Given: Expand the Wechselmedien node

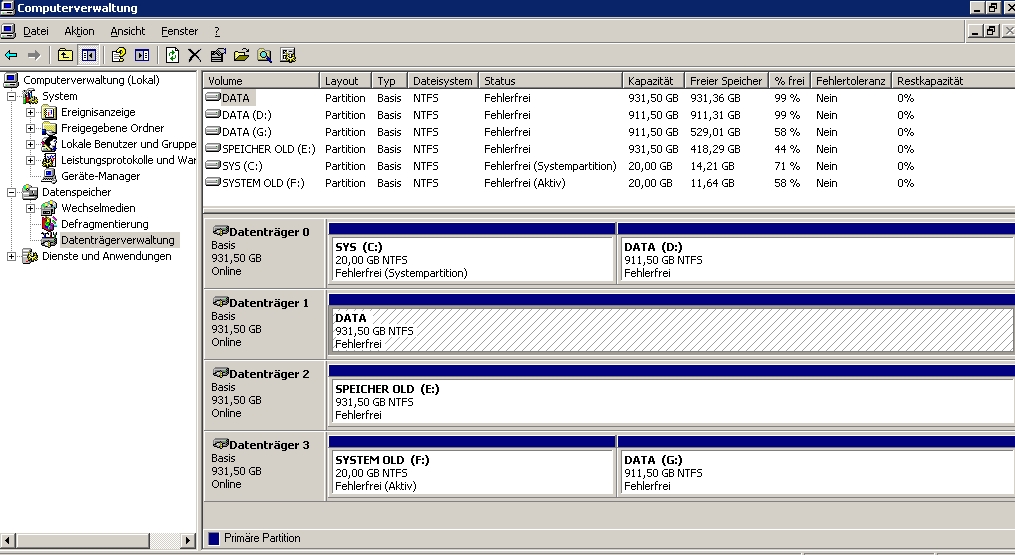Looking at the screenshot, I should click(x=30, y=209).
